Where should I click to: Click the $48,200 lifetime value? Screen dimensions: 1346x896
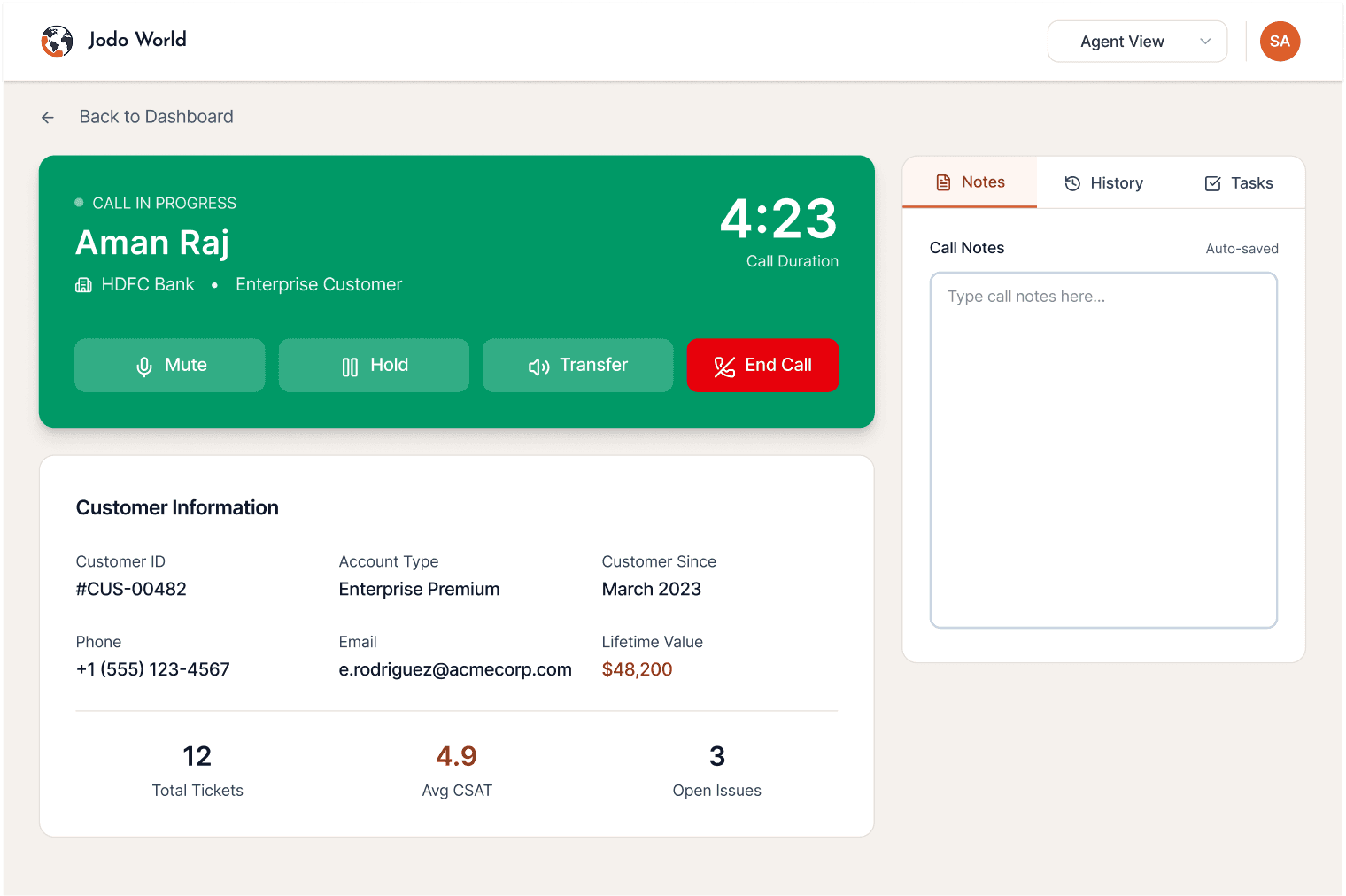click(637, 669)
